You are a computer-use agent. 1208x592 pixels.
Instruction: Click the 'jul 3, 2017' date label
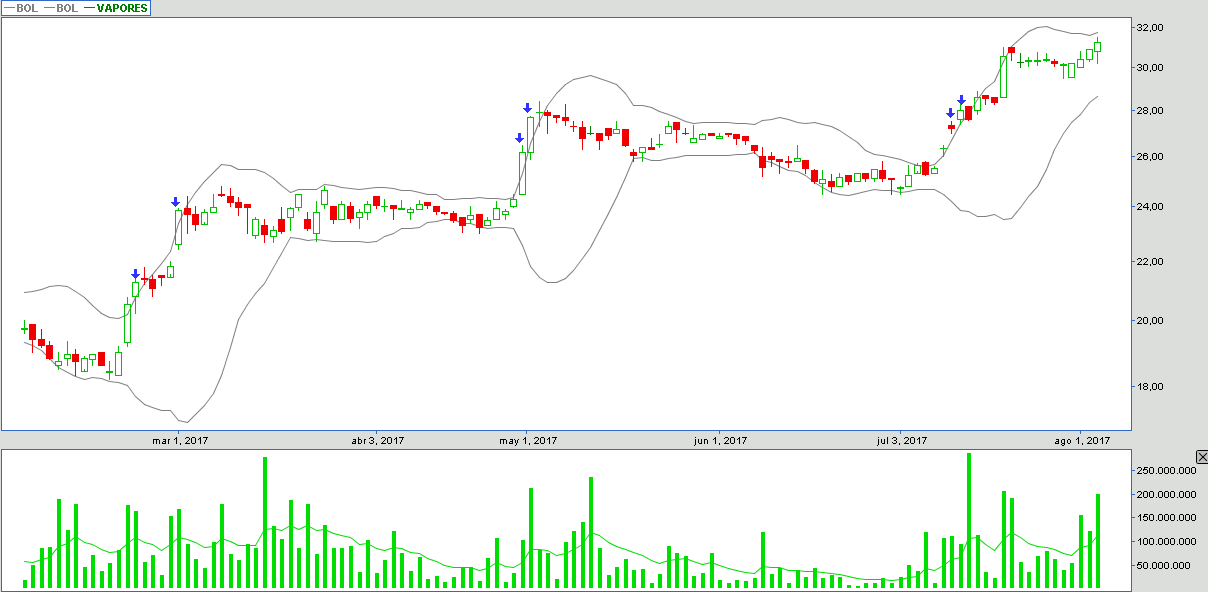point(903,440)
